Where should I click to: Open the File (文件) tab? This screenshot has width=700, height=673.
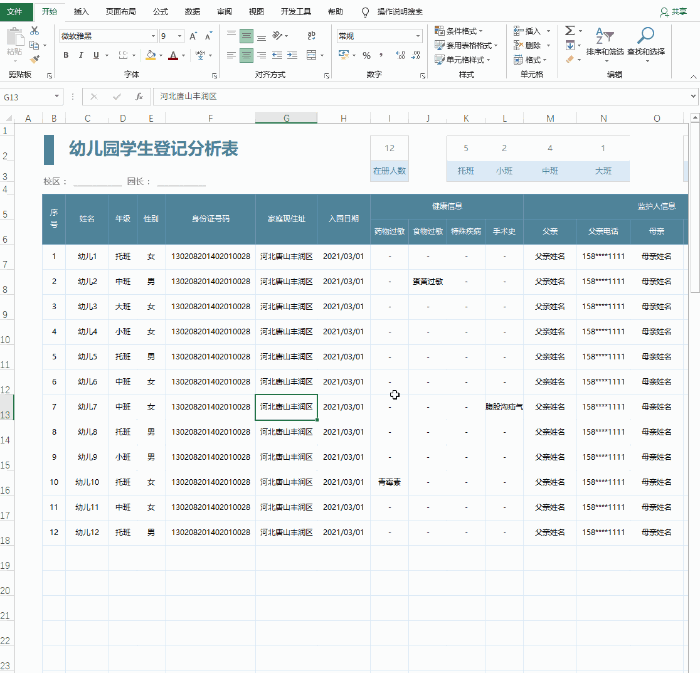[15, 12]
